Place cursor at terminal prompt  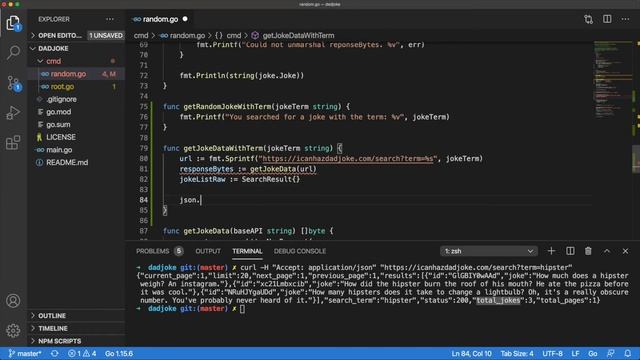coord(242,309)
